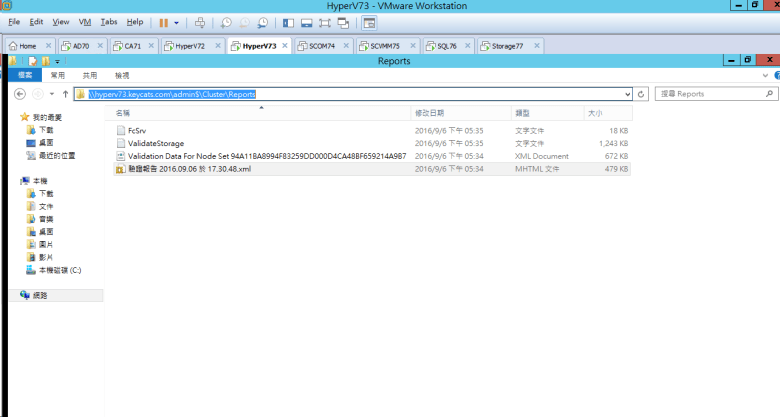Click the Explorer back navigation arrow
This screenshot has height=417, width=780.
point(20,94)
